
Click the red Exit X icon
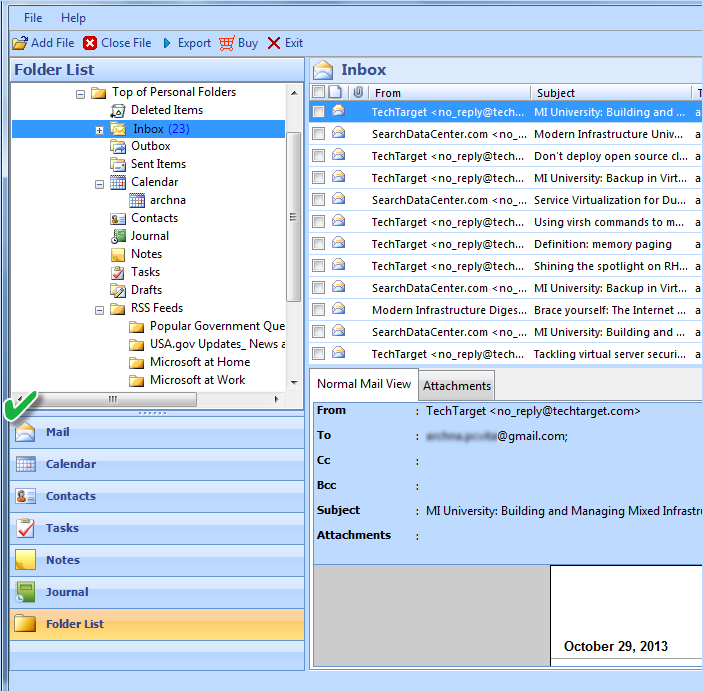click(273, 43)
